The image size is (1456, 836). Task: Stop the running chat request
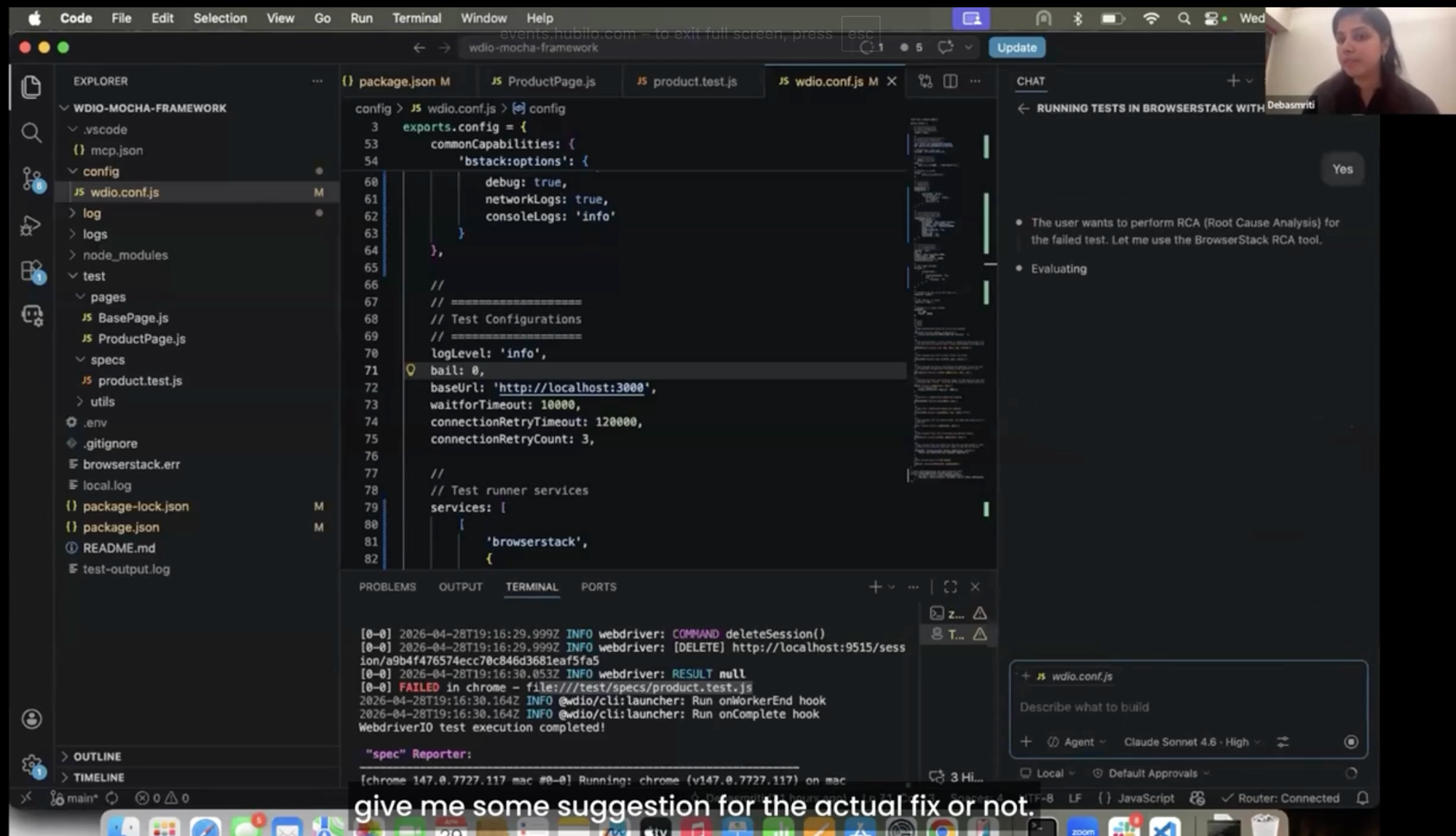pos(1350,741)
